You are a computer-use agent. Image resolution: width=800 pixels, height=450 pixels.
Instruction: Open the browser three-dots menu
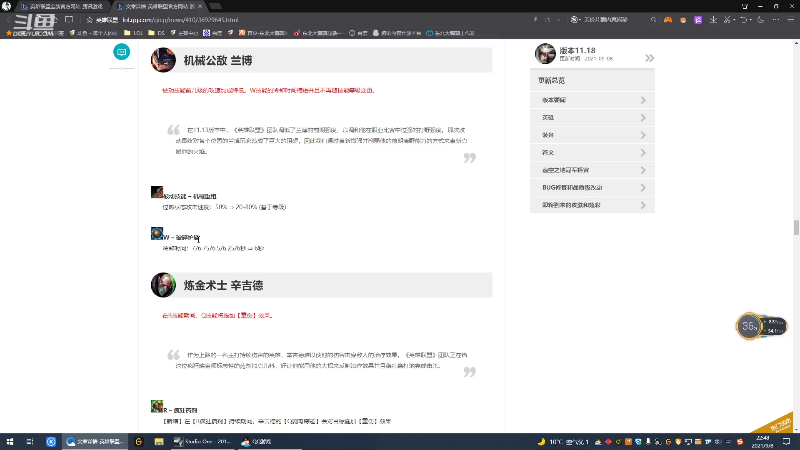coord(776,20)
